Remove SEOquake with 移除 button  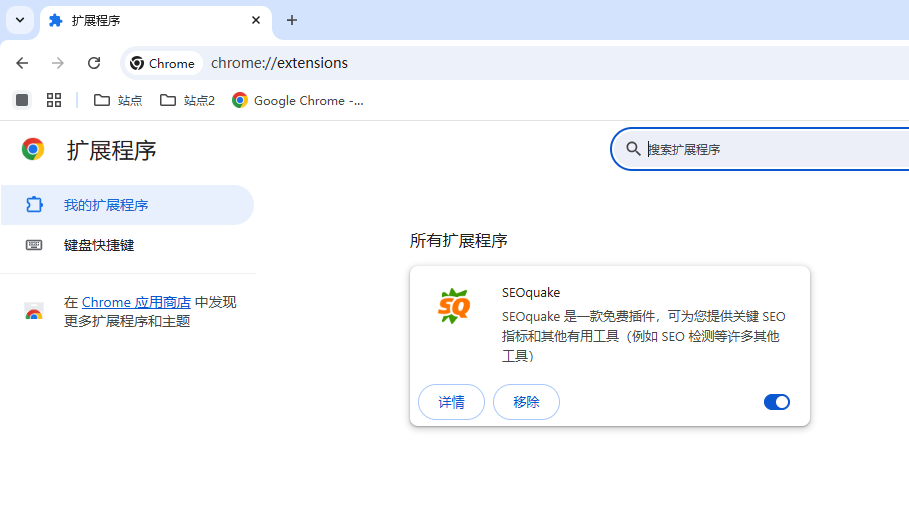pyautogui.click(x=526, y=402)
